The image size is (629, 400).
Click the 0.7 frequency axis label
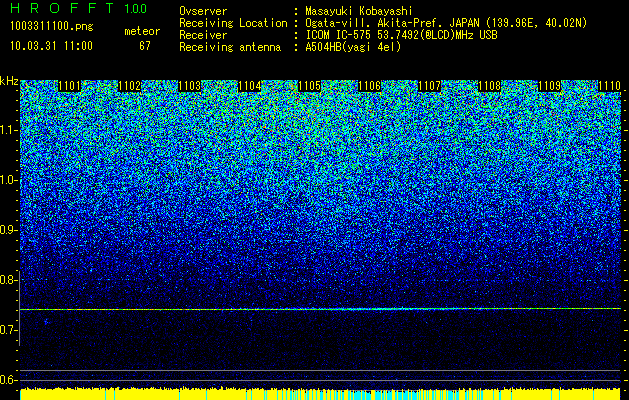pyautogui.click(x=8, y=330)
